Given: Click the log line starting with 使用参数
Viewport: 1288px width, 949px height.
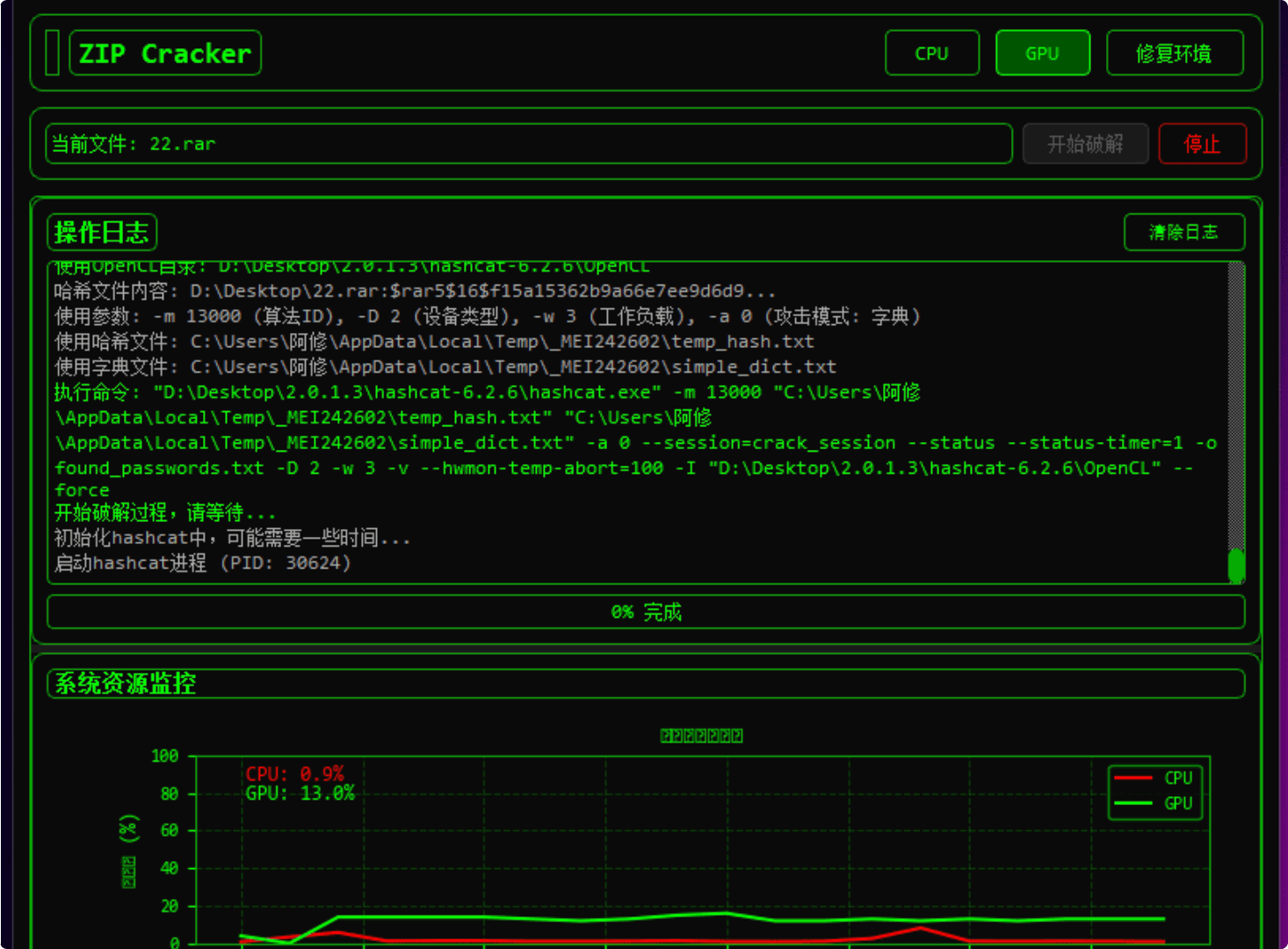Looking at the screenshot, I should tap(488, 316).
